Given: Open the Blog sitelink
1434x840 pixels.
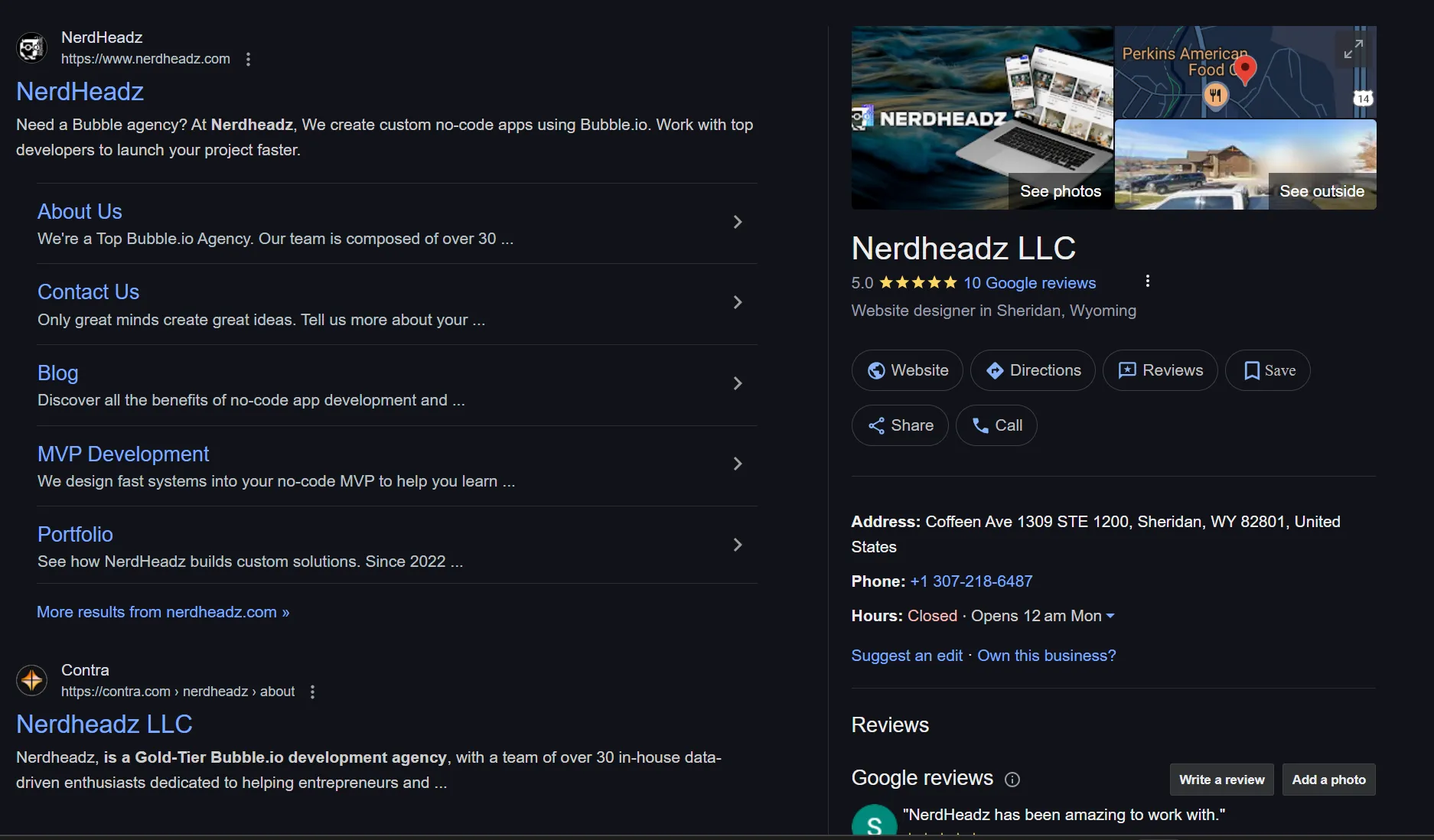Looking at the screenshot, I should pos(58,373).
